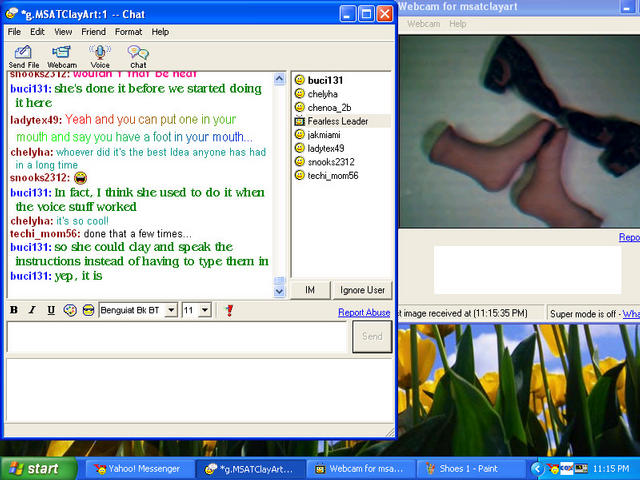This screenshot has height=480, width=640.
Task: Open the File menu
Action: click(14, 32)
